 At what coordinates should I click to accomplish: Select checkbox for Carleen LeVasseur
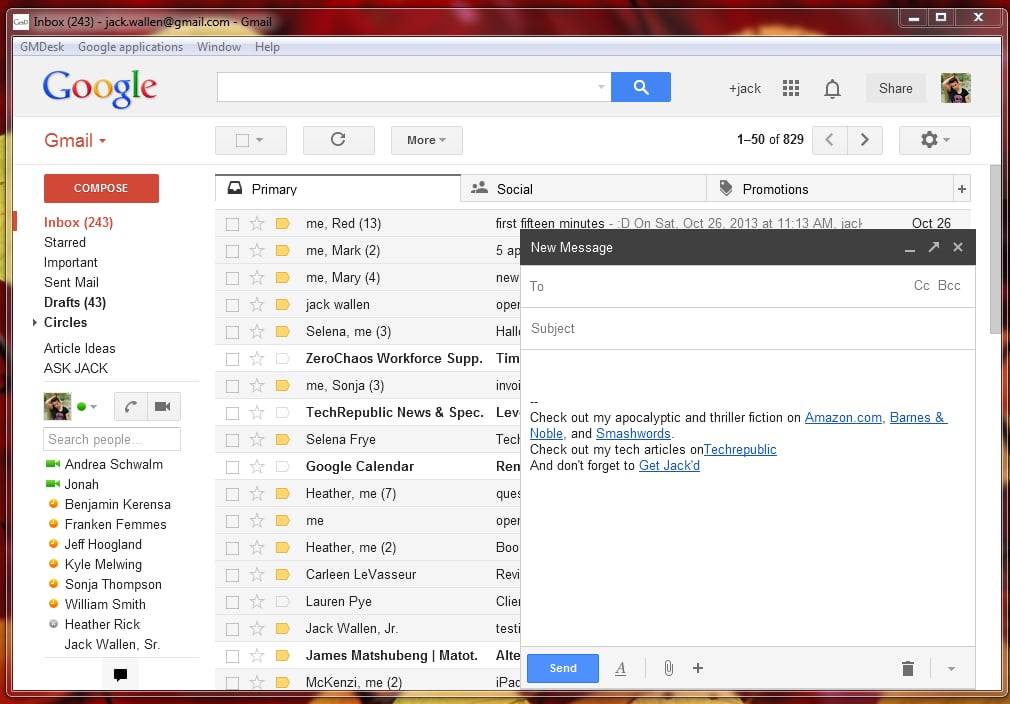tap(233, 575)
